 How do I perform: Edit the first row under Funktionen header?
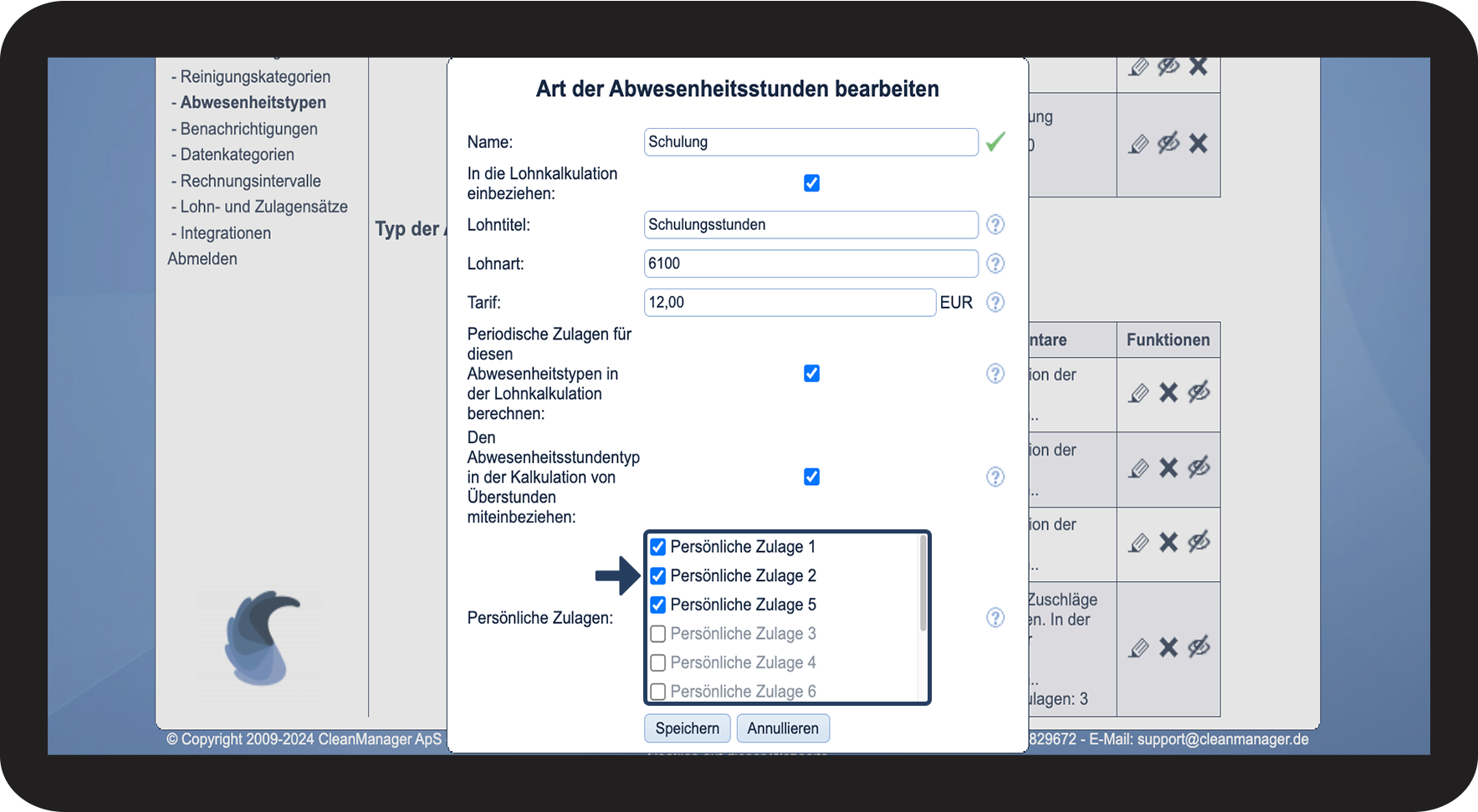pyautogui.click(x=1138, y=393)
